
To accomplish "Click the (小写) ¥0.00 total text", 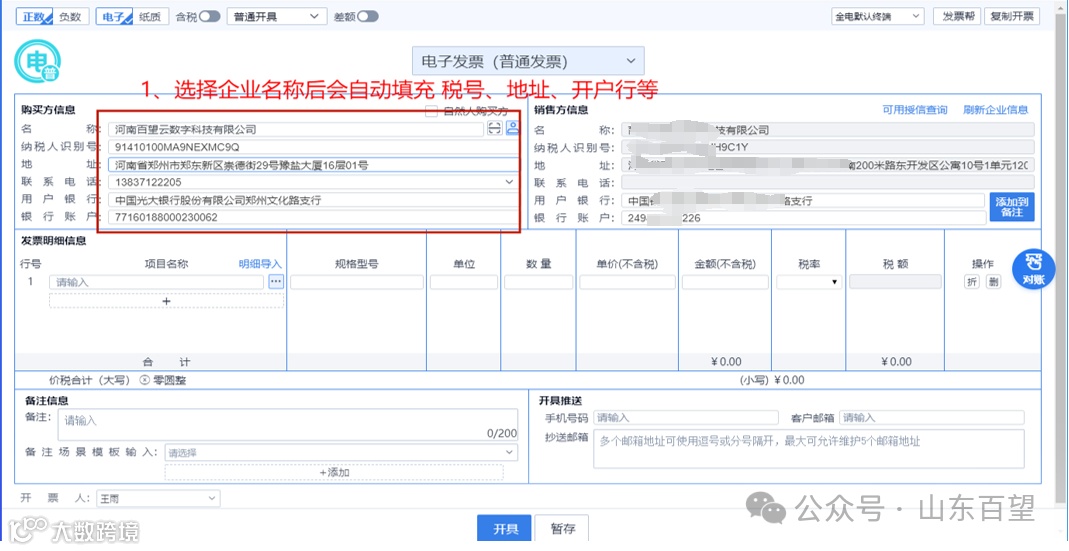I will tap(772, 380).
